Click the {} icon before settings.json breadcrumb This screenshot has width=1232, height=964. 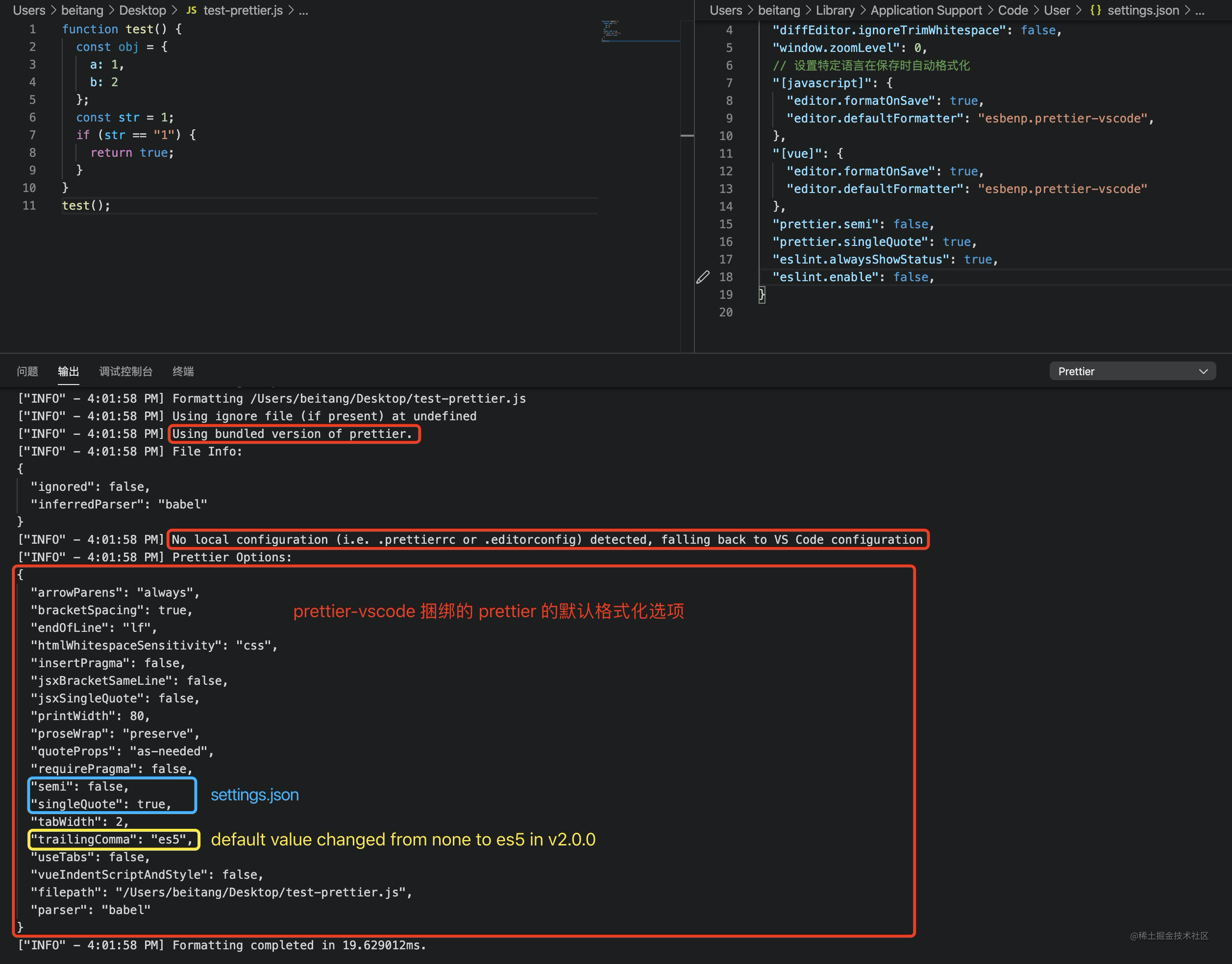(1096, 10)
